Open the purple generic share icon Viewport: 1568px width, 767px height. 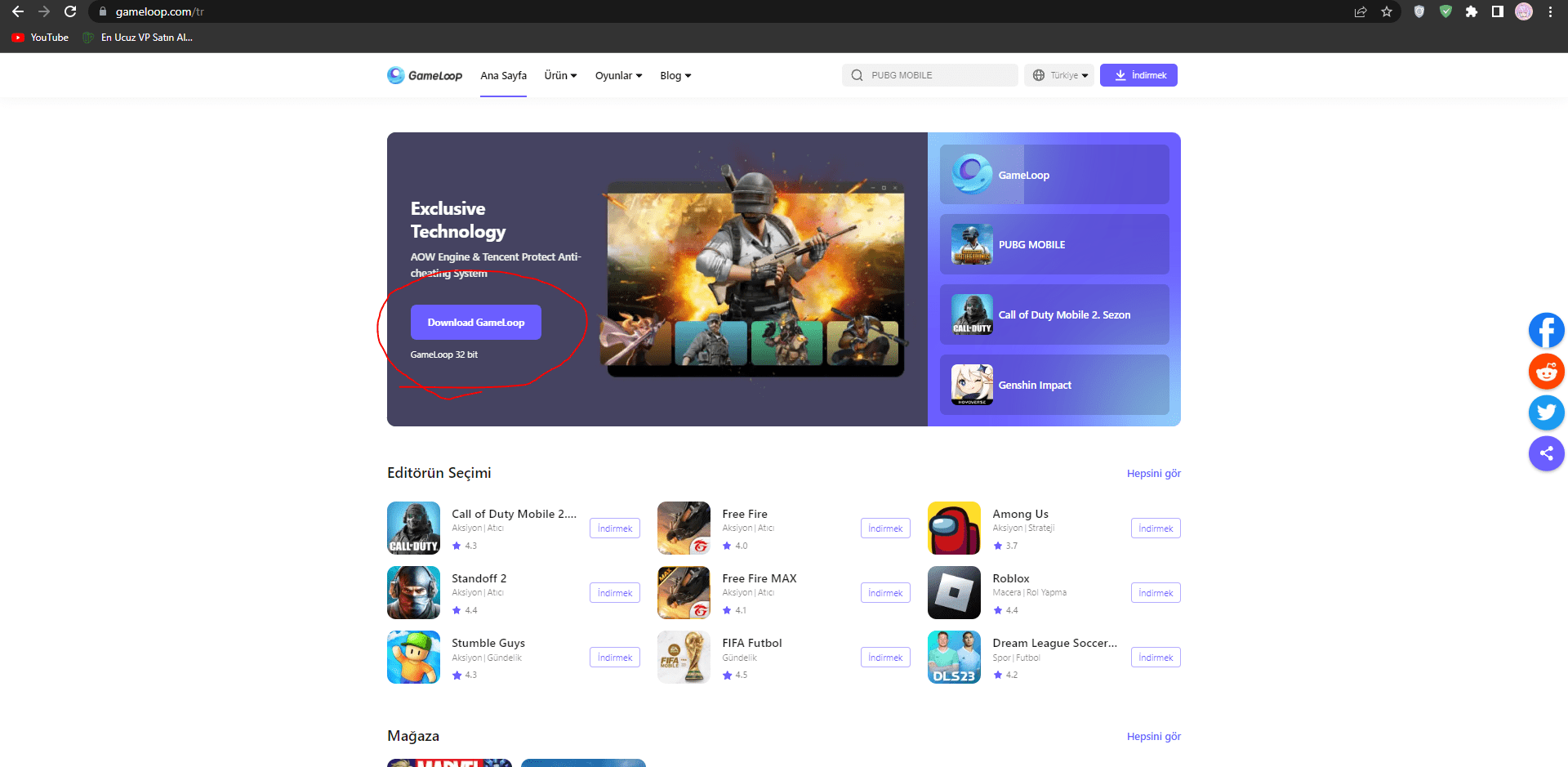click(x=1547, y=453)
